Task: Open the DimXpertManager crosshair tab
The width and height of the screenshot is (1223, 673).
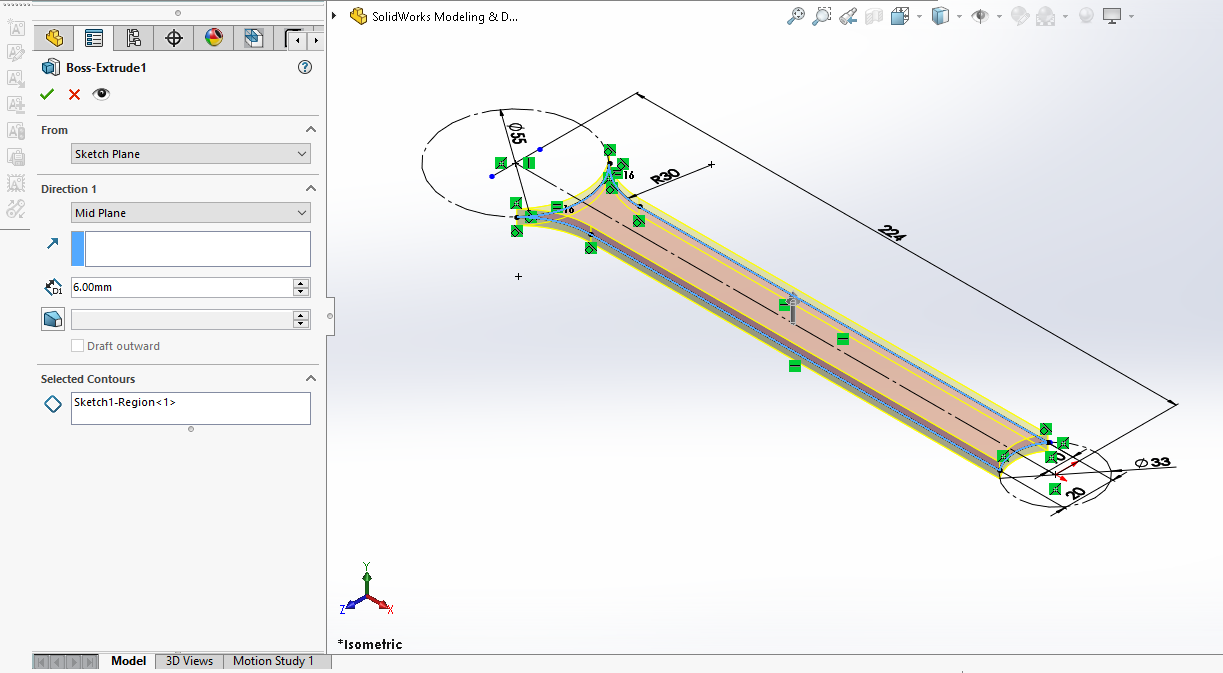Action: (174, 39)
